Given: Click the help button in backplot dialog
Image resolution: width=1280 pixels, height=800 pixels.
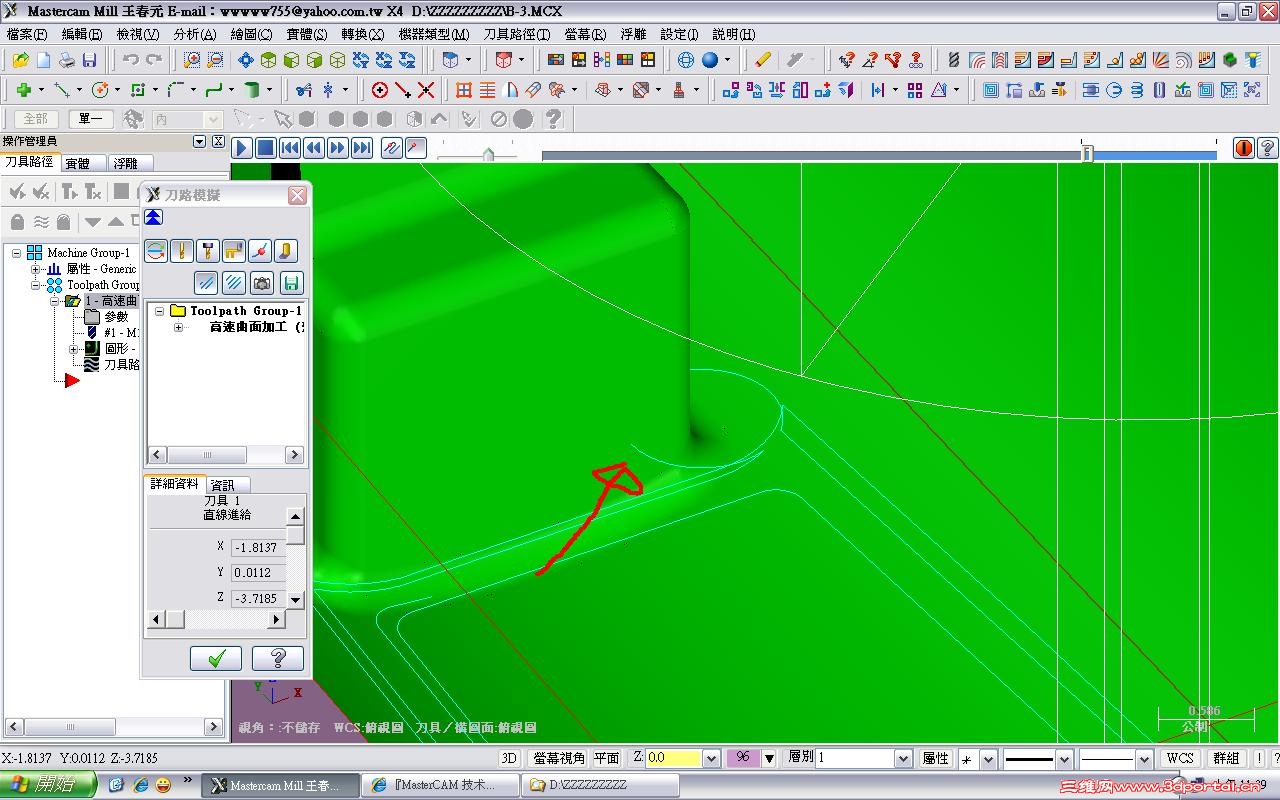Looking at the screenshot, I should click(x=278, y=658).
